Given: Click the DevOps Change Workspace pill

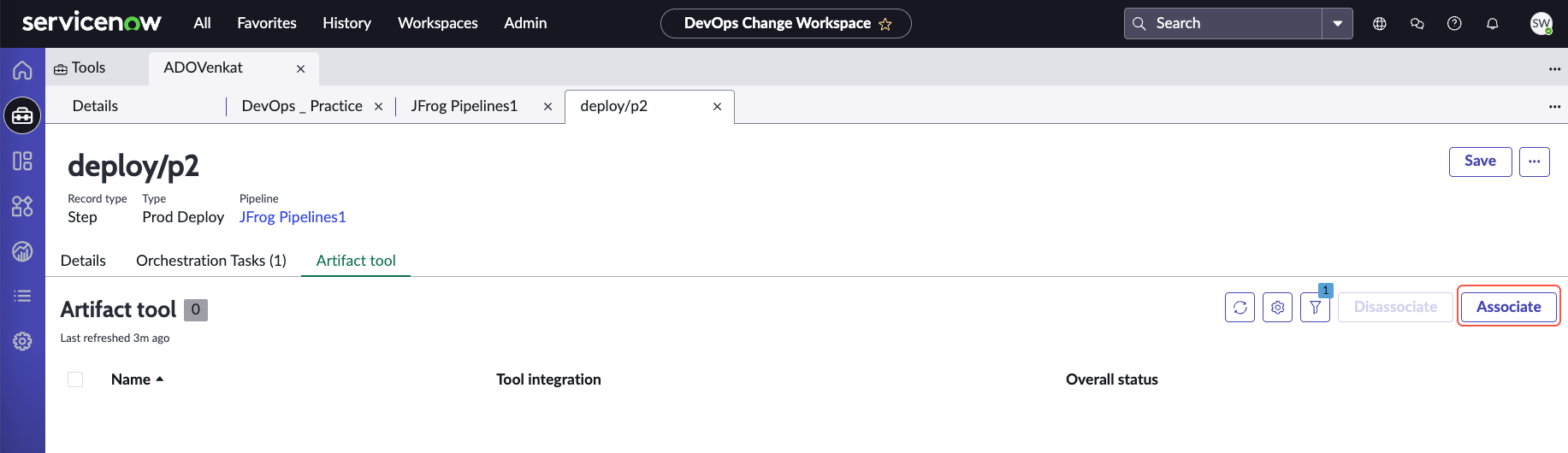Looking at the screenshot, I should (786, 24).
